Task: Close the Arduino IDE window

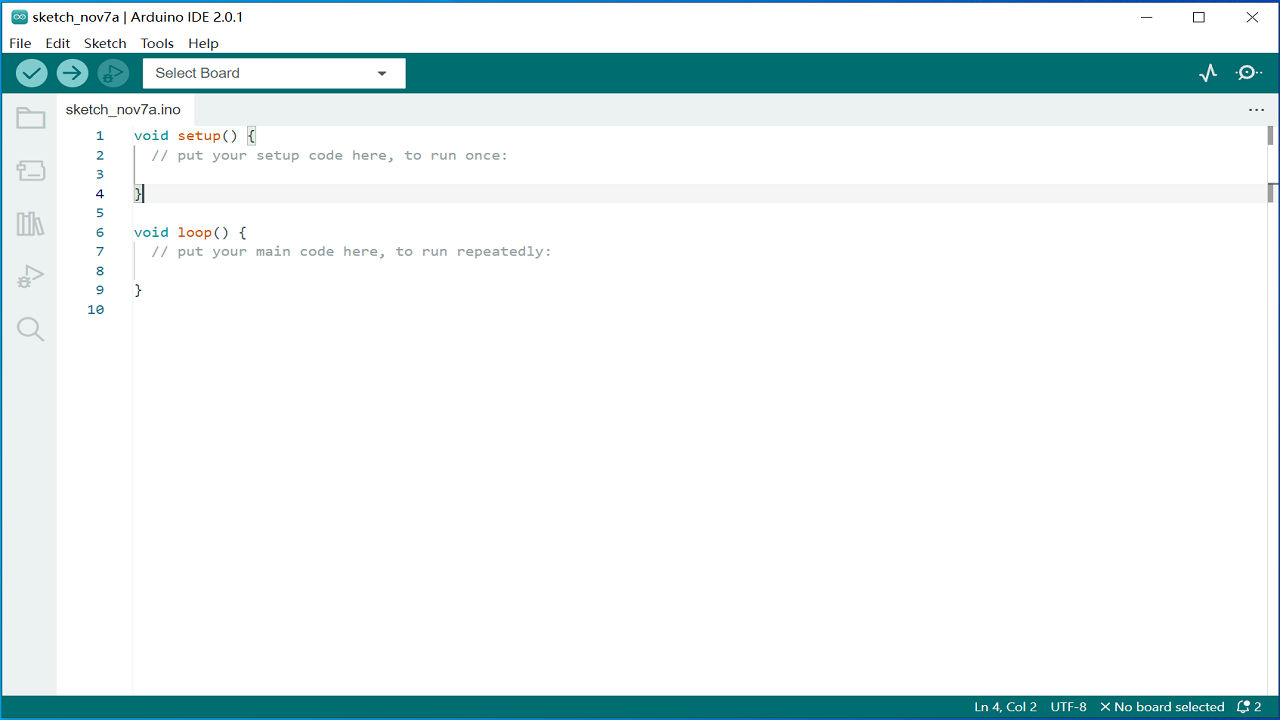Action: pyautogui.click(x=1252, y=17)
